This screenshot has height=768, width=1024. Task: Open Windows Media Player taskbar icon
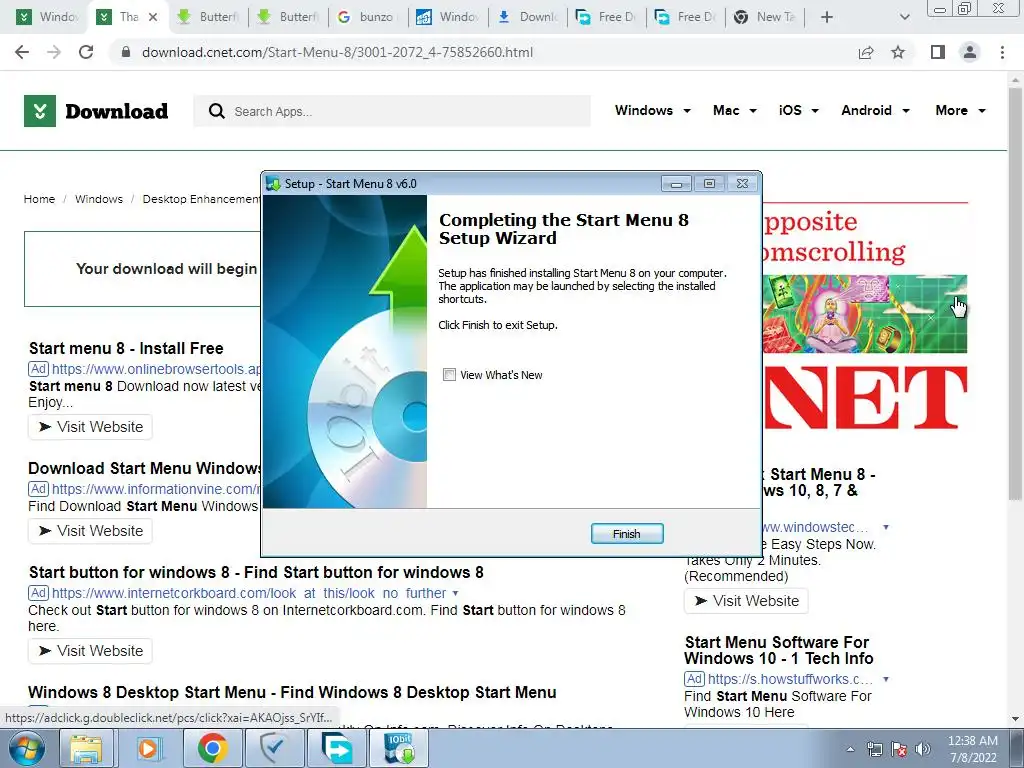tap(148, 748)
